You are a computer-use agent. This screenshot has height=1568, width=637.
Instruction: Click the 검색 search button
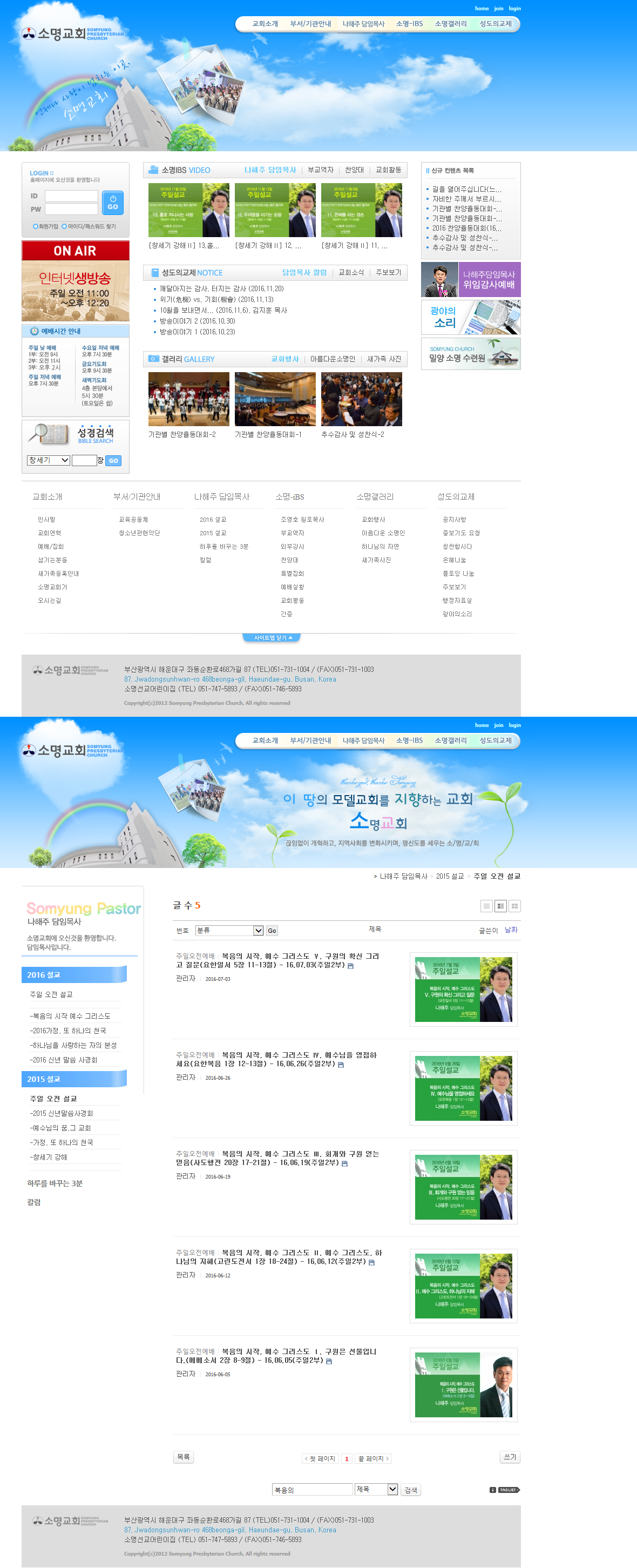click(x=411, y=1490)
